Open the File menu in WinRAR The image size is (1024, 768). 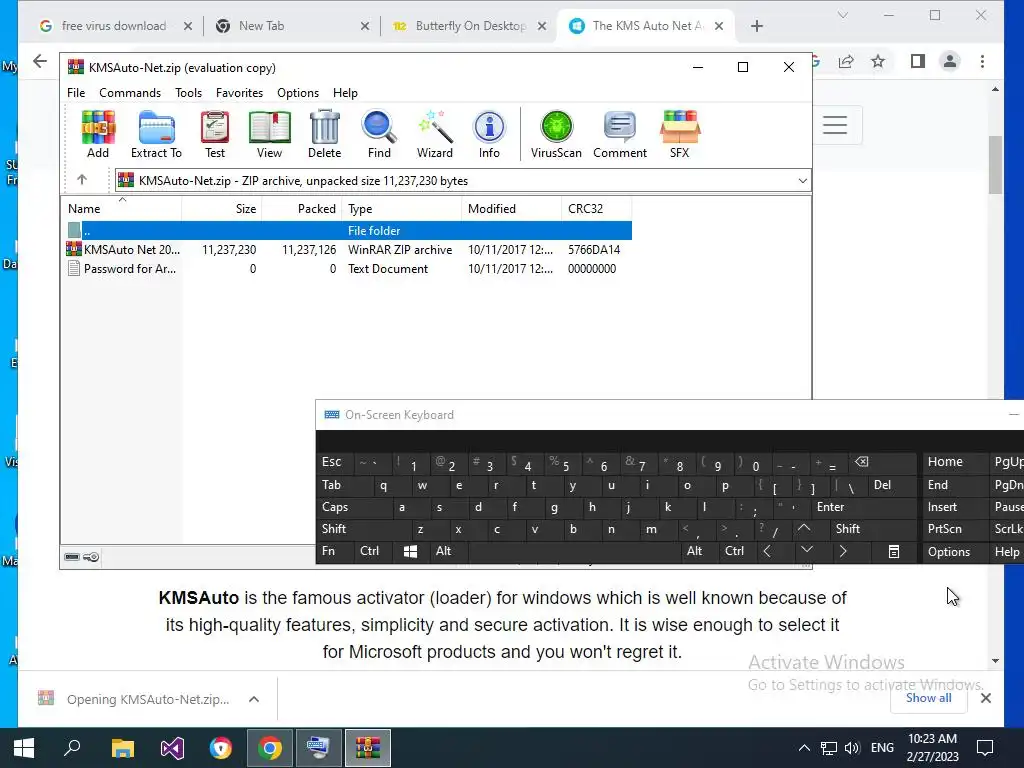[76, 93]
